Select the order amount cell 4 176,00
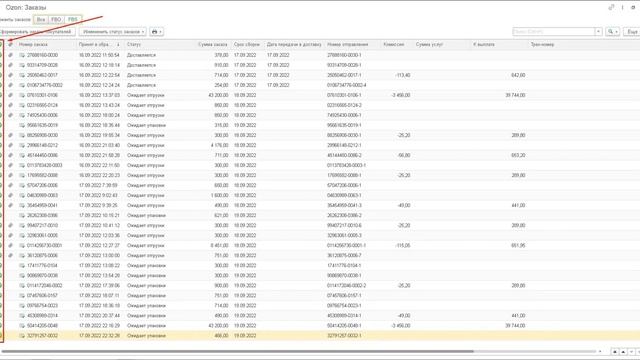The height and width of the screenshot is (360, 640). pos(220,145)
